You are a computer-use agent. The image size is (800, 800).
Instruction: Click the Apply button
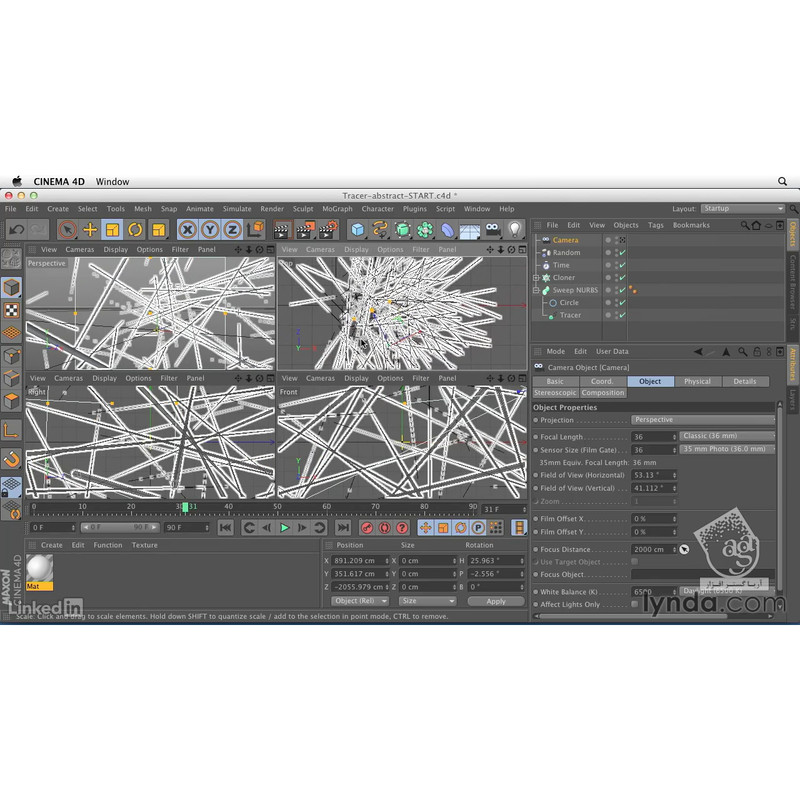[496, 602]
